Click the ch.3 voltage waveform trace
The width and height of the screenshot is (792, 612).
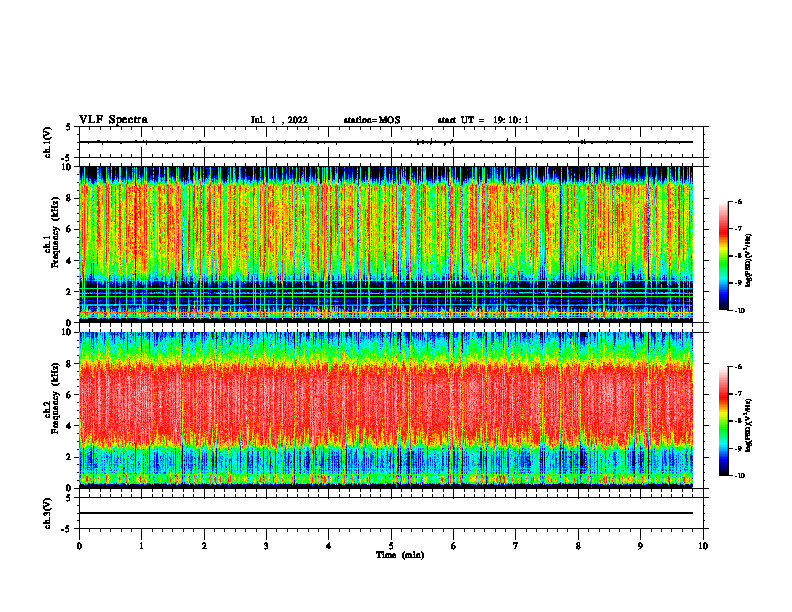tap(386, 513)
